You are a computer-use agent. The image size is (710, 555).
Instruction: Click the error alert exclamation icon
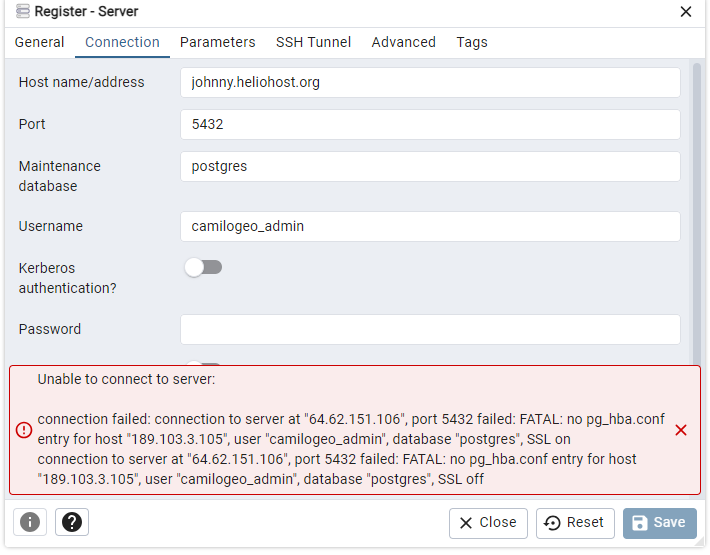[24, 430]
